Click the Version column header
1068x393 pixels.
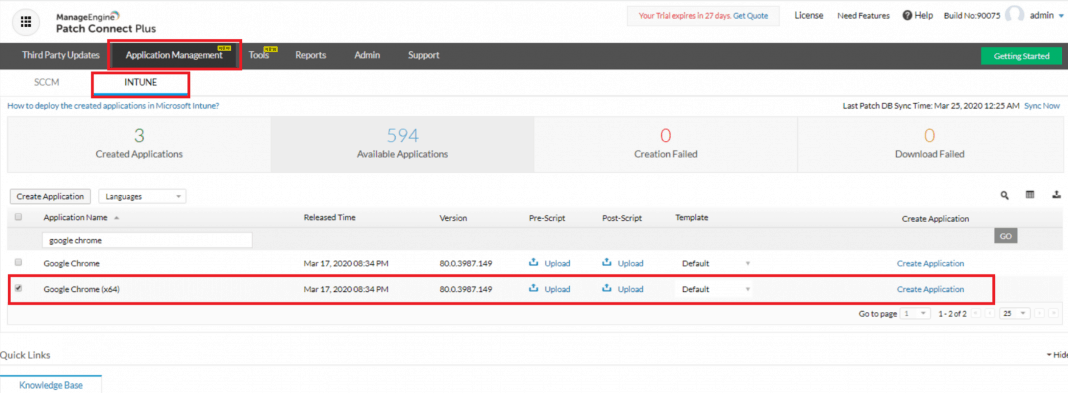[x=453, y=218]
